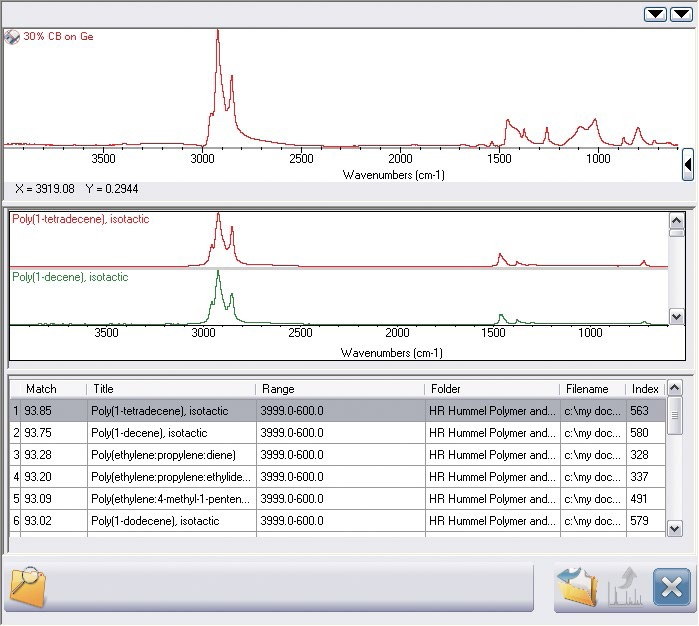Click match value 93.02
The height and width of the screenshot is (626, 699).
(x=38, y=521)
